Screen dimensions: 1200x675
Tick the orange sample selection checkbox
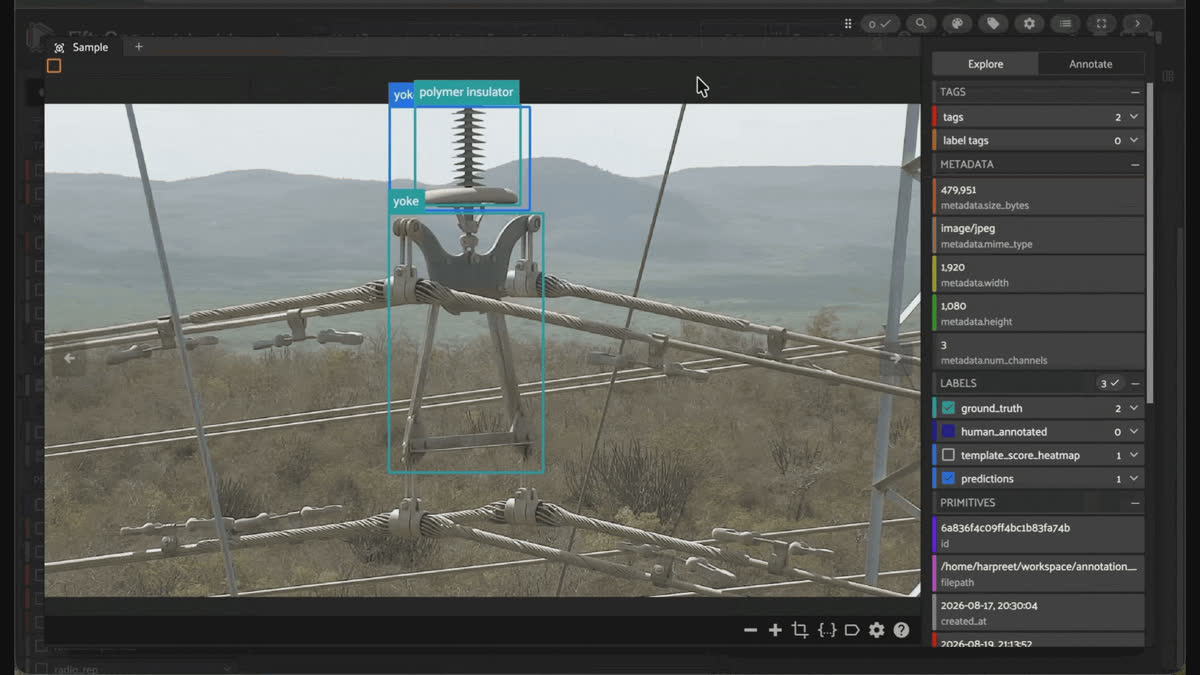(x=54, y=66)
